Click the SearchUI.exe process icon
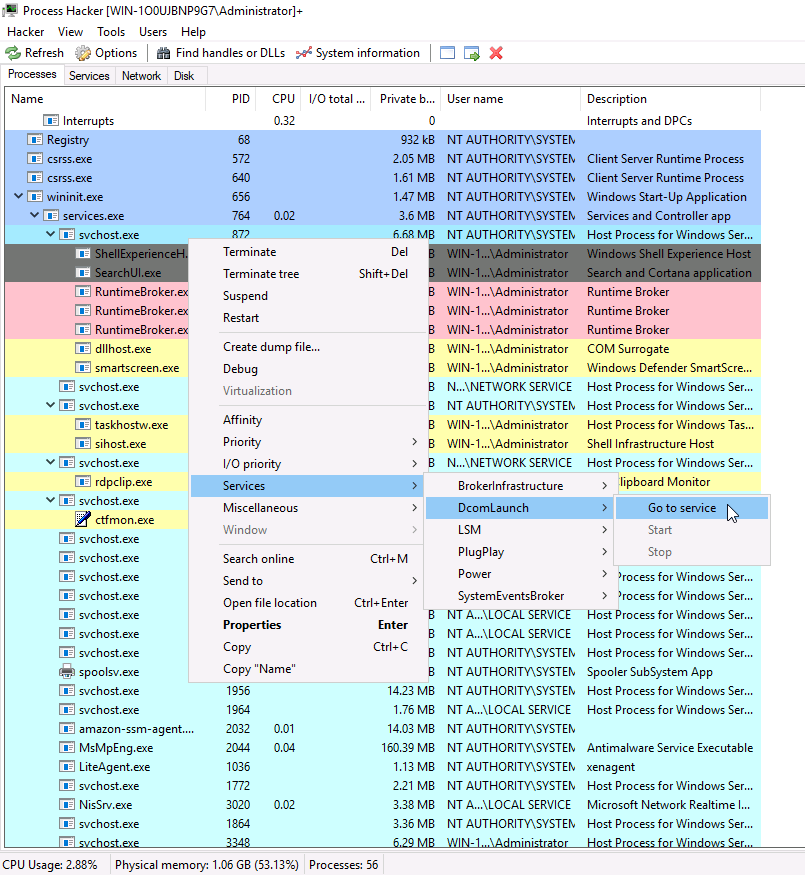This screenshot has width=805, height=875. (83, 273)
